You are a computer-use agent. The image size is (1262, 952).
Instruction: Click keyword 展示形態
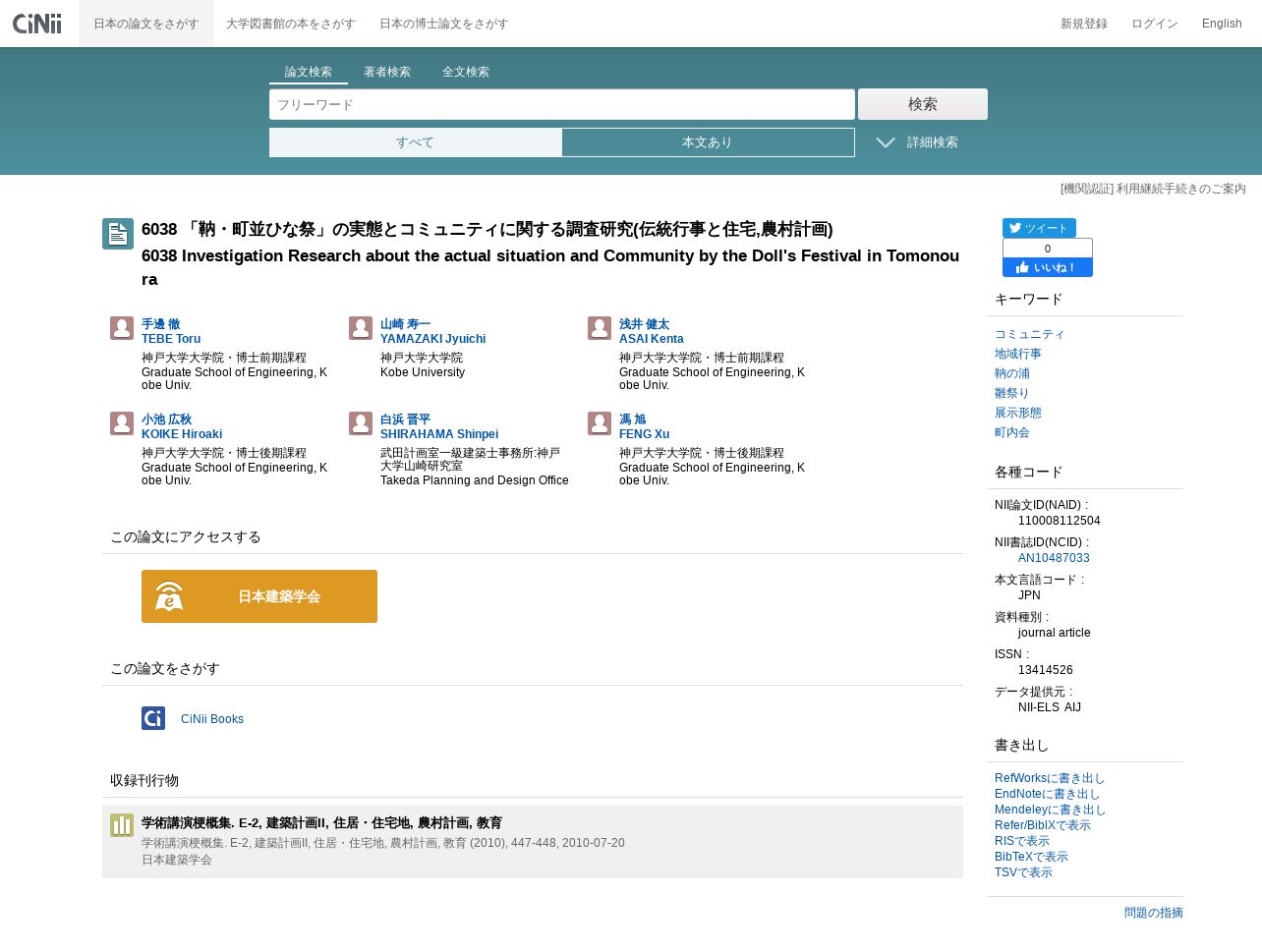pyautogui.click(x=1018, y=413)
